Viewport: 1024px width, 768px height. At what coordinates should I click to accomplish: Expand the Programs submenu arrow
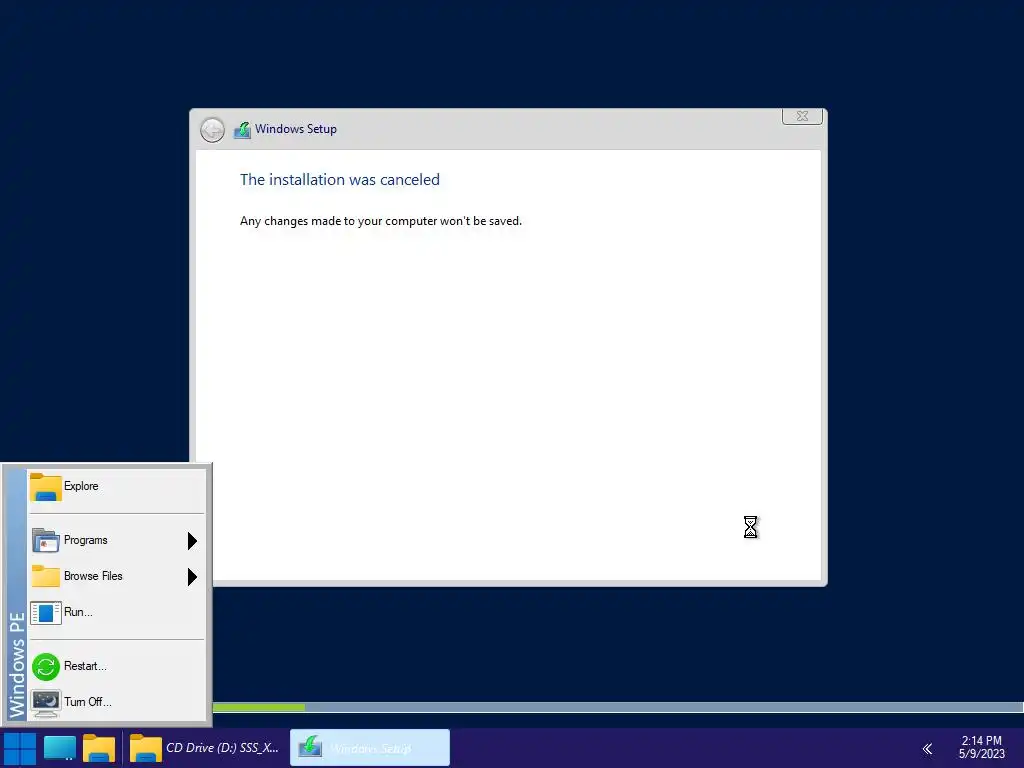[x=192, y=541]
